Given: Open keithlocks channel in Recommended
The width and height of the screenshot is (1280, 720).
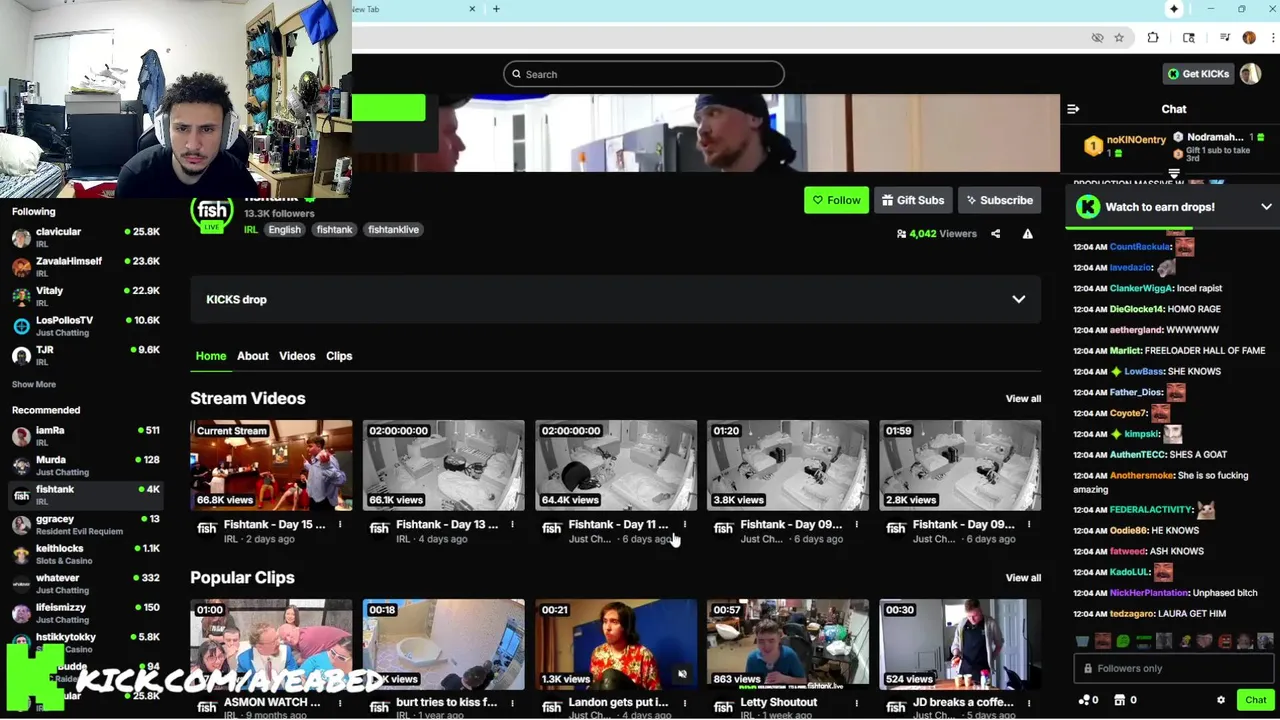Looking at the screenshot, I should 86,554.
